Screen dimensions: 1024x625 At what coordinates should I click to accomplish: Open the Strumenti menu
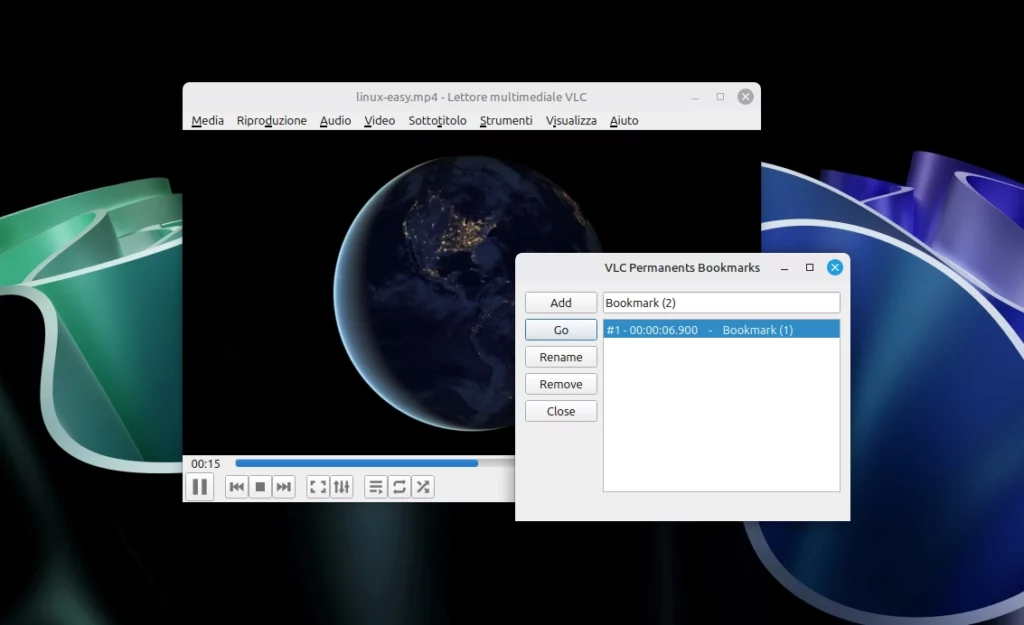(x=506, y=120)
